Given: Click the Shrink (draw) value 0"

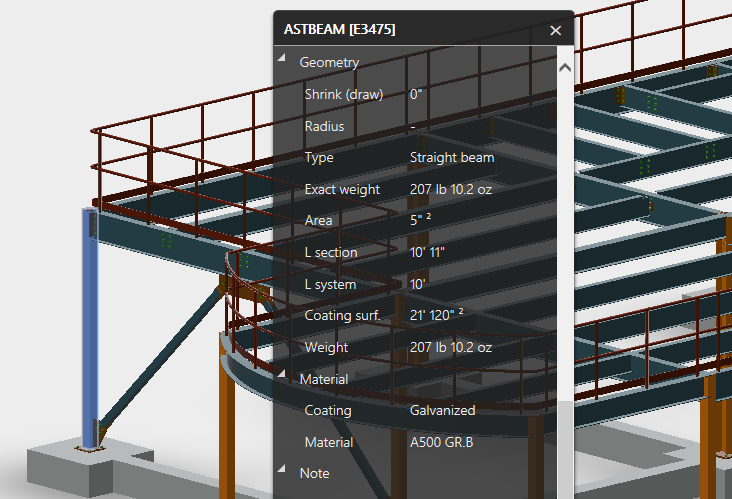Looking at the screenshot, I should (416, 94).
